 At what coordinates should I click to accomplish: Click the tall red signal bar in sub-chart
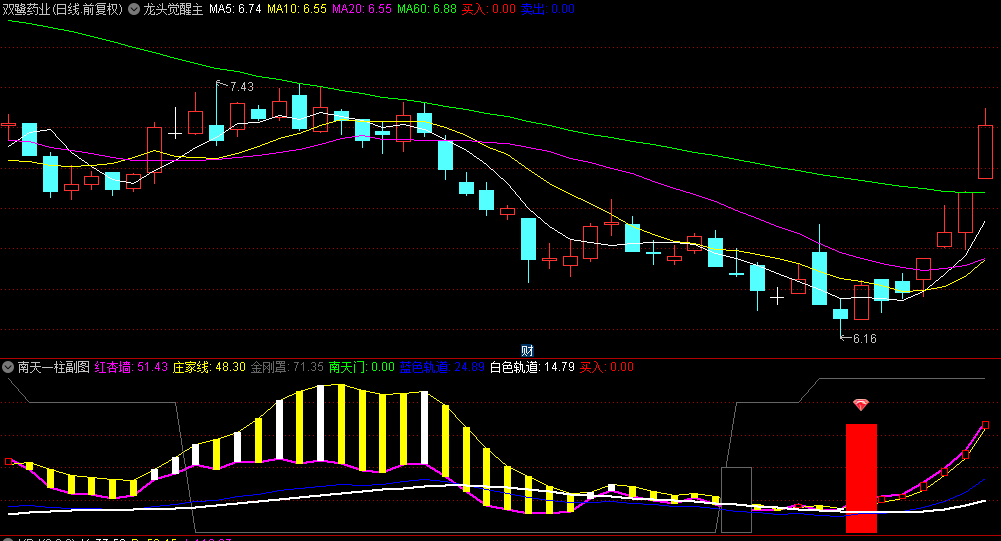[x=861, y=478]
